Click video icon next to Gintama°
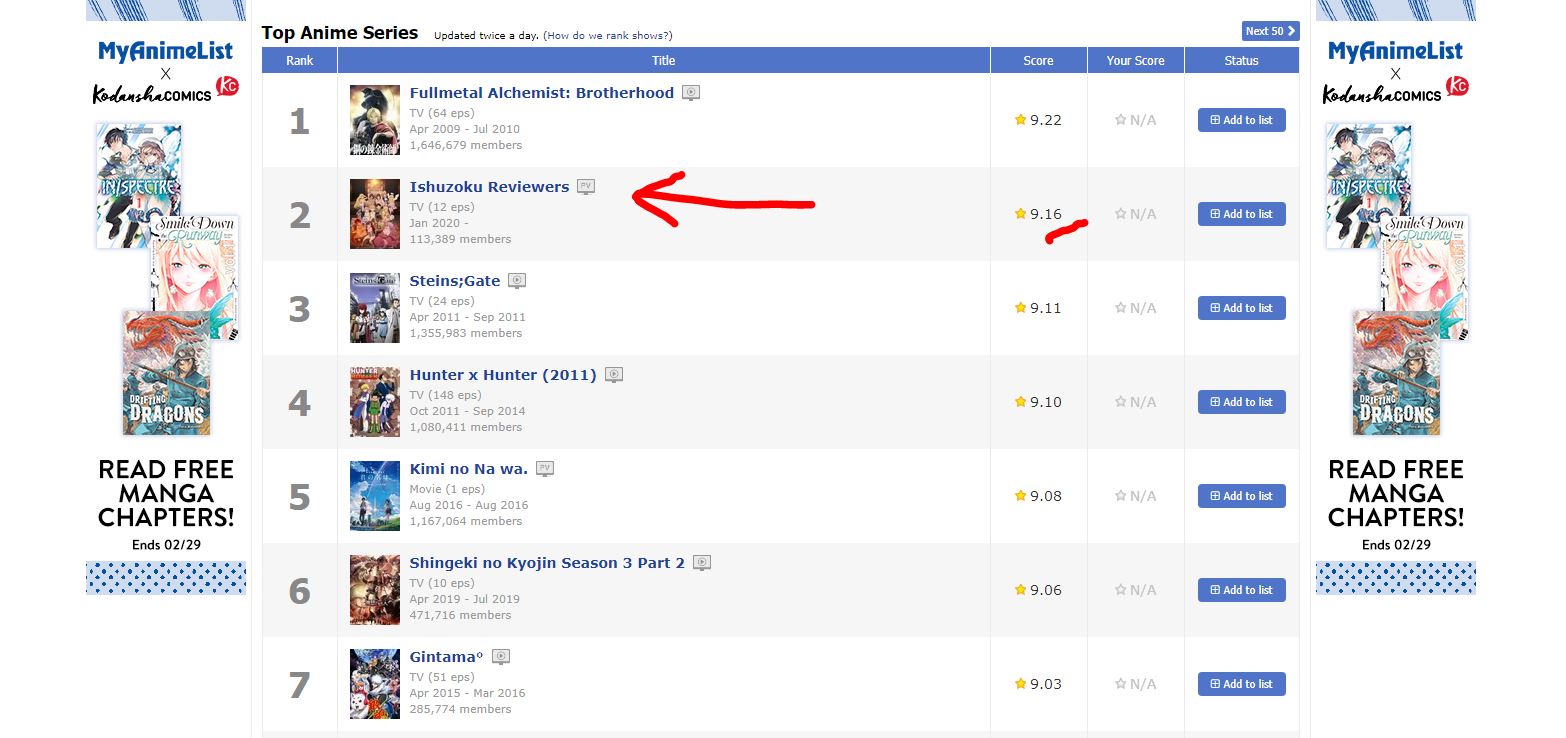This screenshot has height=738, width=1566. tap(501, 657)
